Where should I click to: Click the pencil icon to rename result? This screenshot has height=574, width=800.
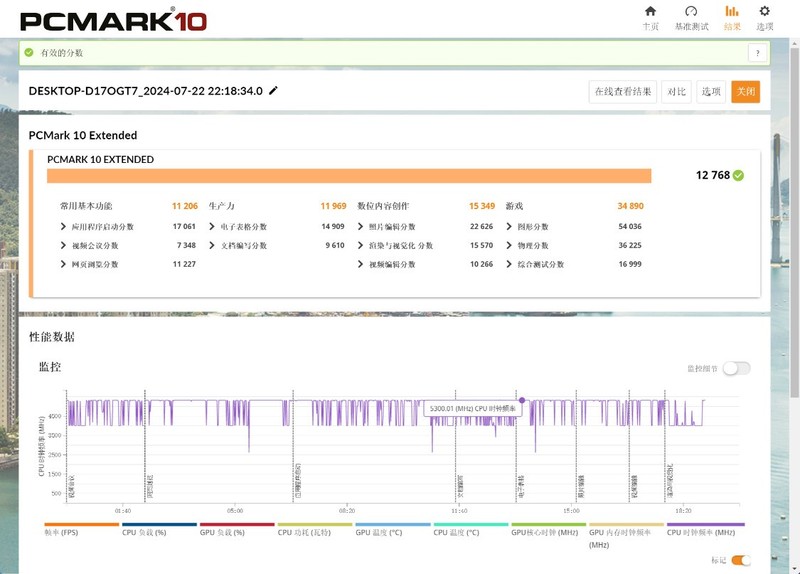pos(273,91)
